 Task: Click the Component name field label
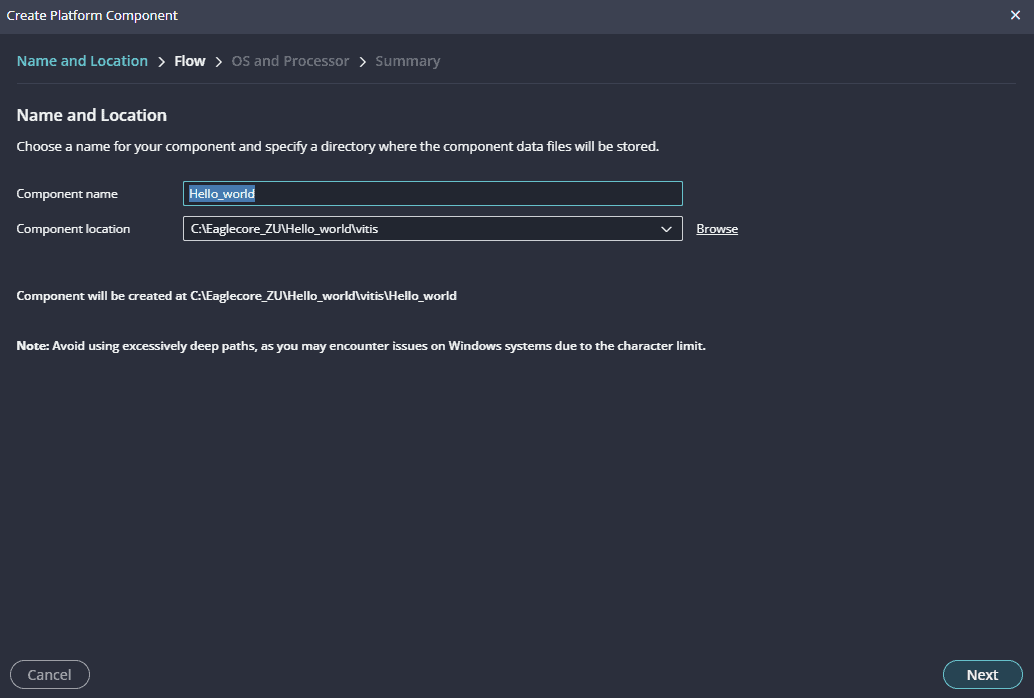(67, 194)
